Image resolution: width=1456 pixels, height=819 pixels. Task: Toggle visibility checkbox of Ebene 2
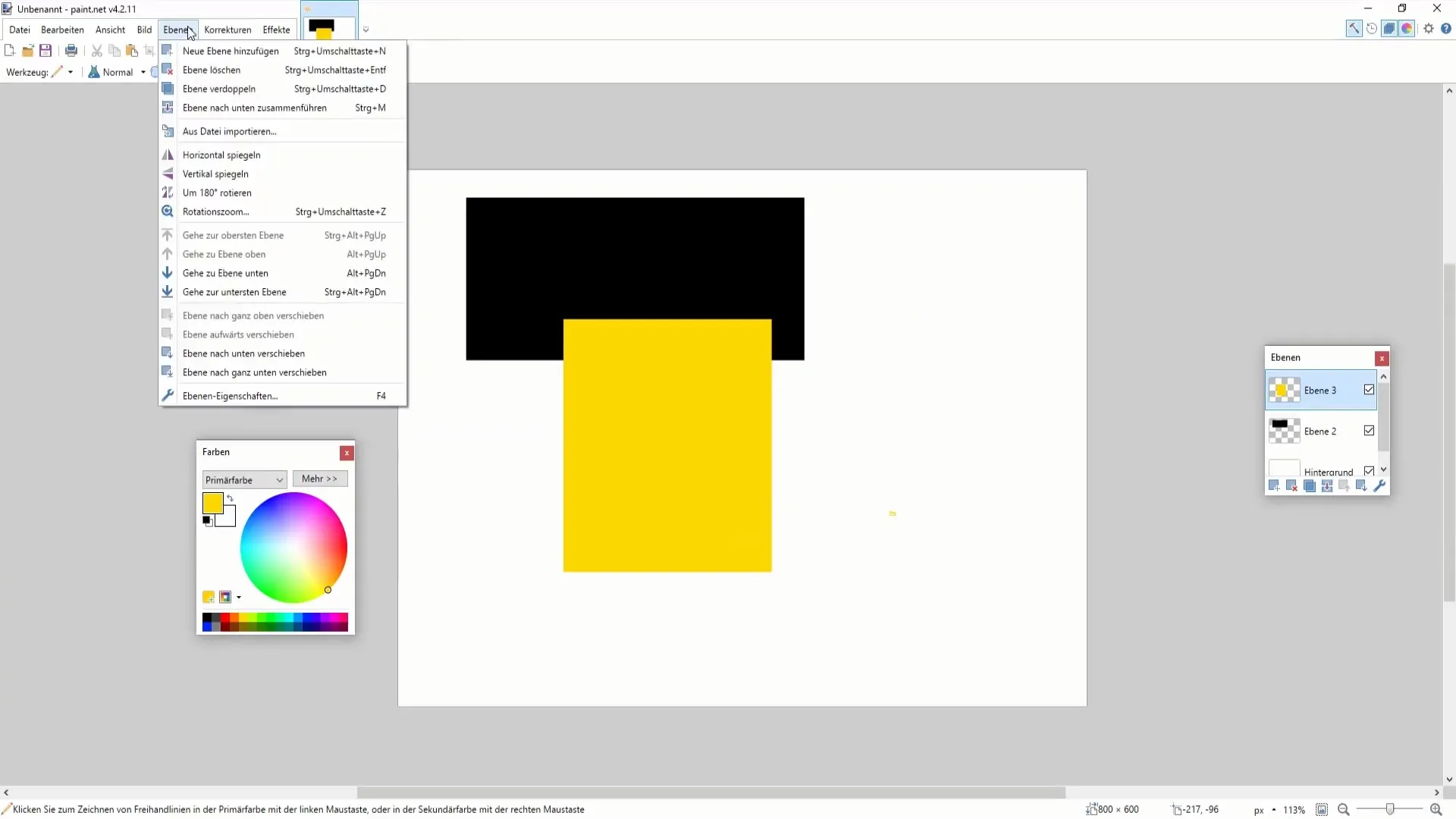coord(1369,431)
